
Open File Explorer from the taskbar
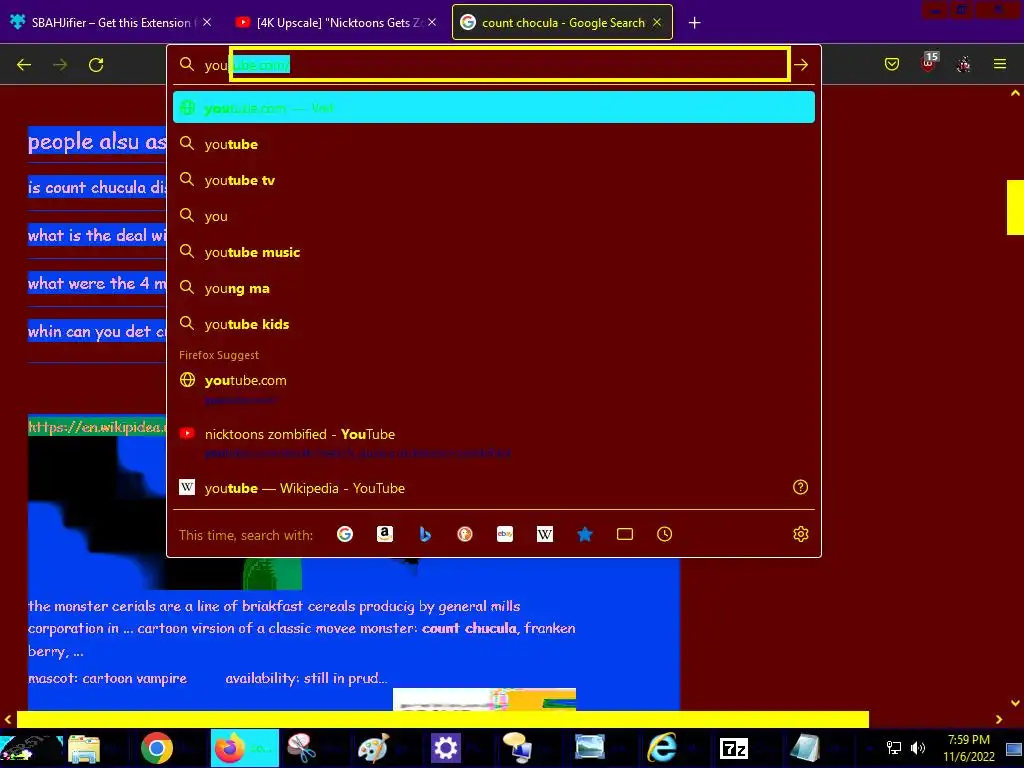pyautogui.click(x=84, y=748)
